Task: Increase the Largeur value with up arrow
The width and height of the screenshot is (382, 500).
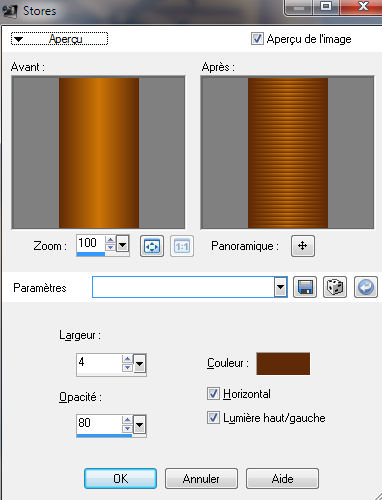Action: click(127, 359)
